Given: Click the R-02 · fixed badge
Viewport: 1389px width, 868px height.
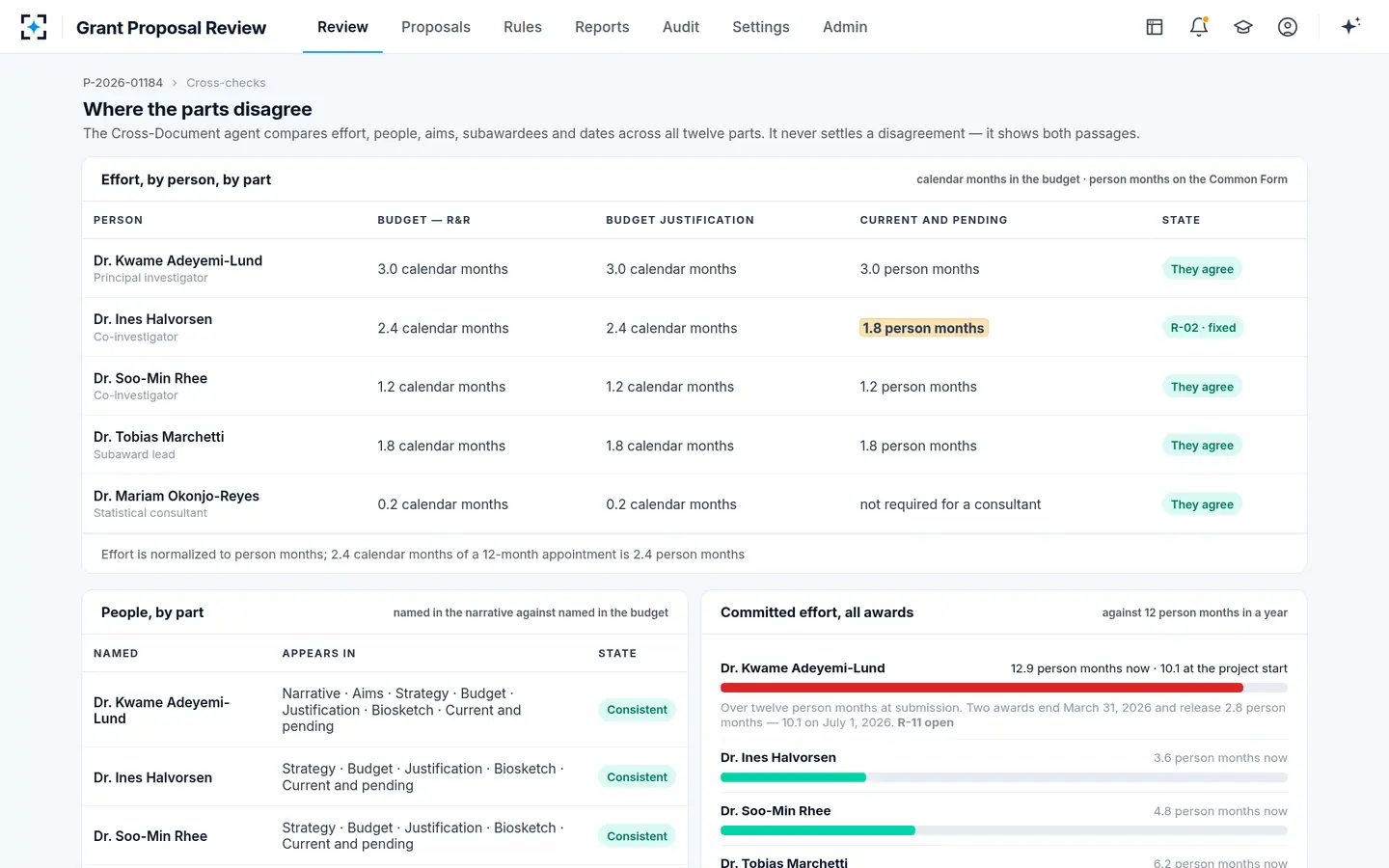Looking at the screenshot, I should click(x=1203, y=328).
